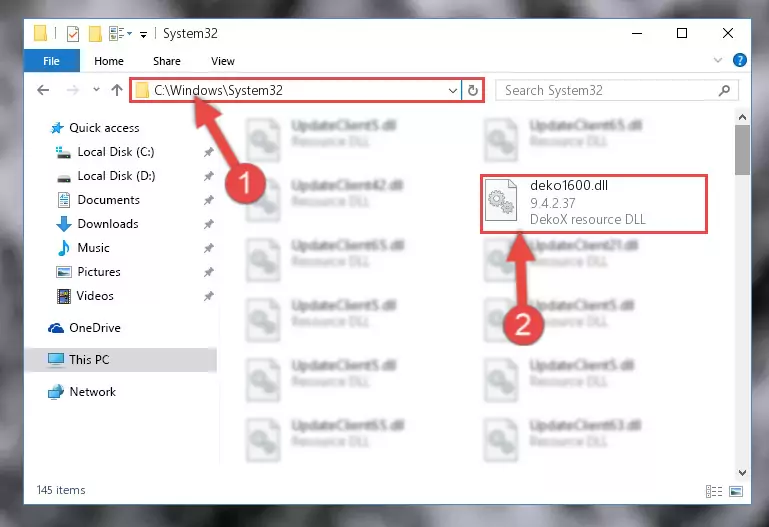
Task: Click pin icon next to Music
Action: (209, 248)
